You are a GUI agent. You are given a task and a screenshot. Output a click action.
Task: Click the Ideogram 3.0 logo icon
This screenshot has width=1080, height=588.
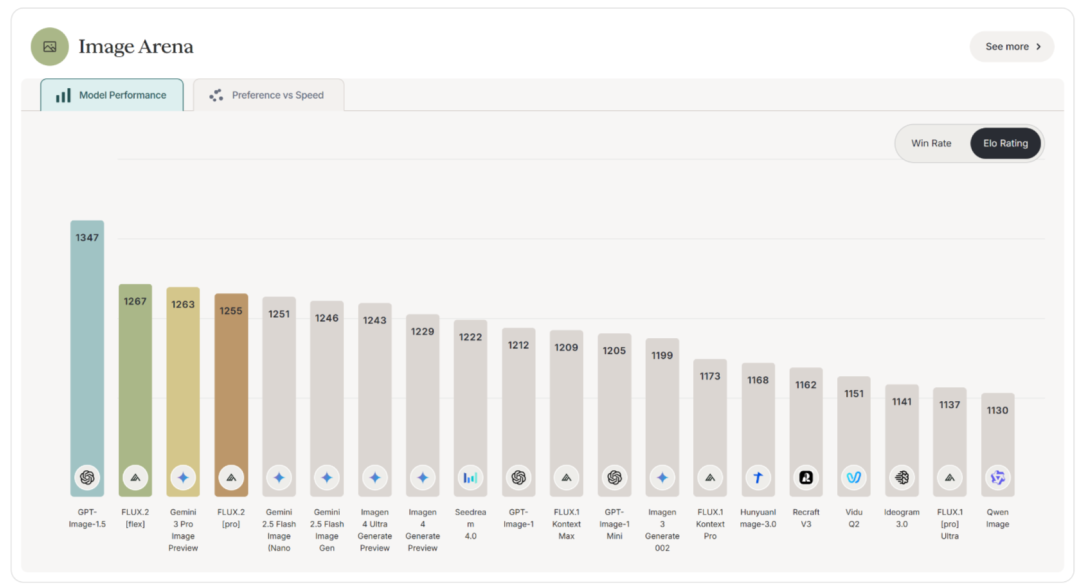902,477
